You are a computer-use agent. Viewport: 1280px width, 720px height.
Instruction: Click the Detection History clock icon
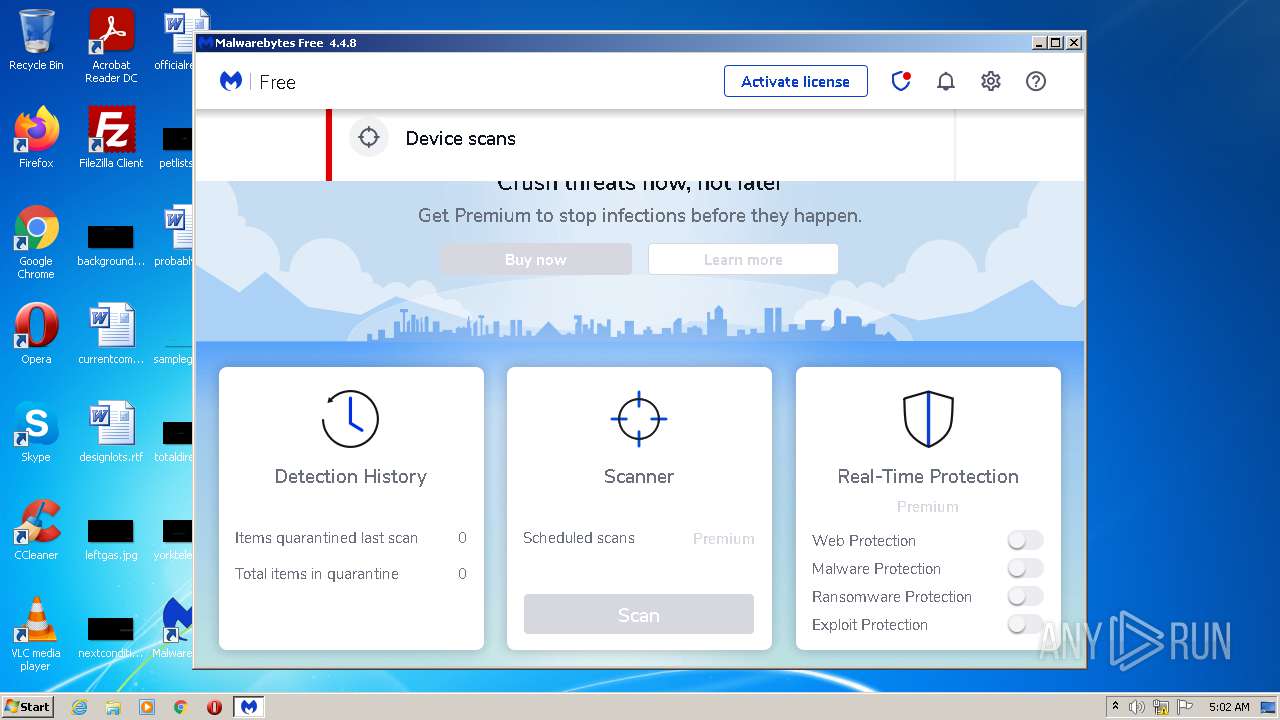[x=350, y=418]
